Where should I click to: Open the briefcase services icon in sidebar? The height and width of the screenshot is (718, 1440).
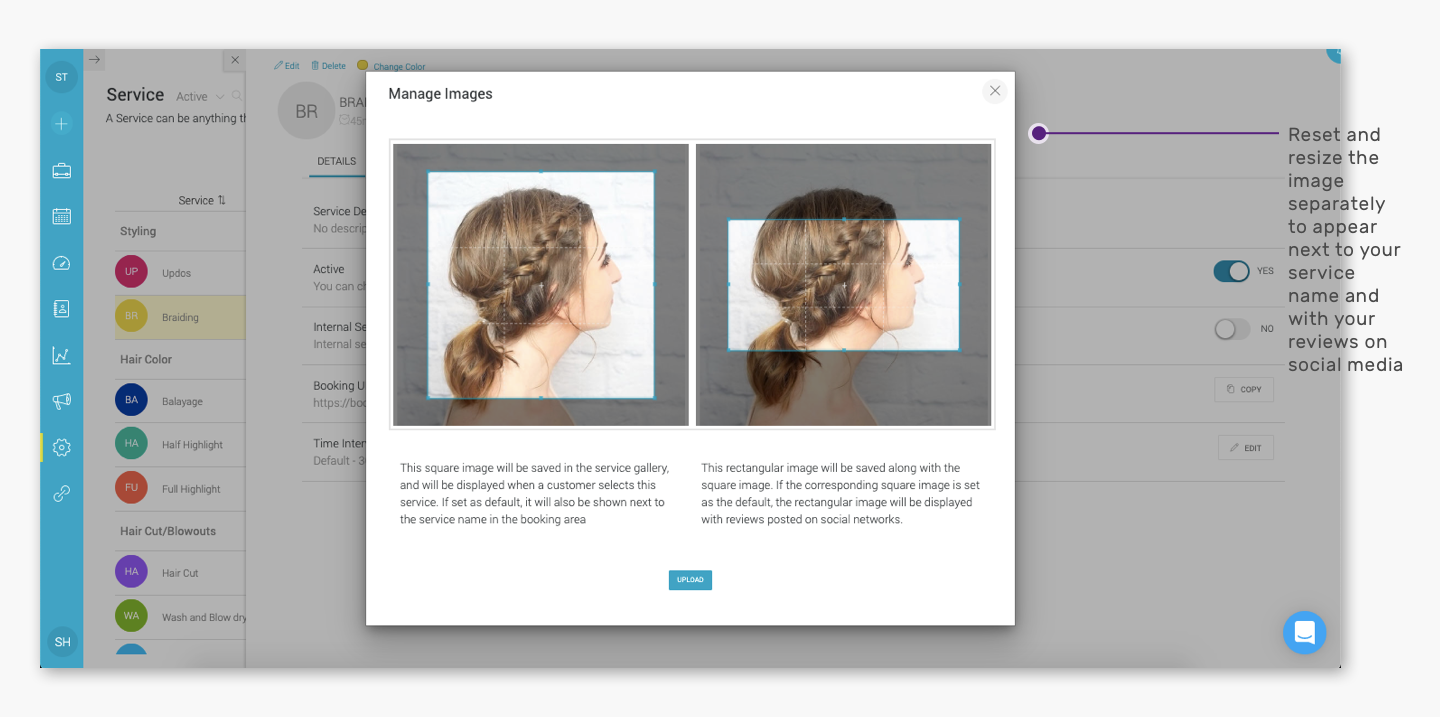coord(62,171)
